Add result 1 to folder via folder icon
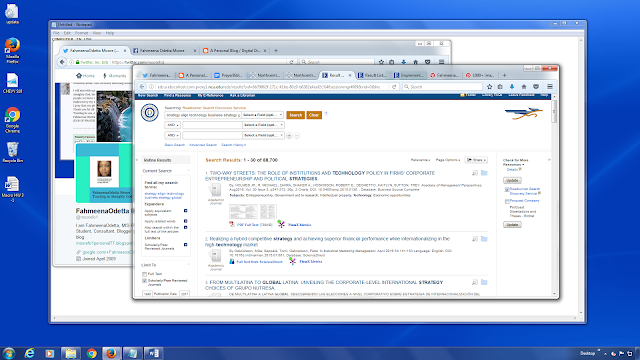The image size is (640, 360). pos(484,173)
